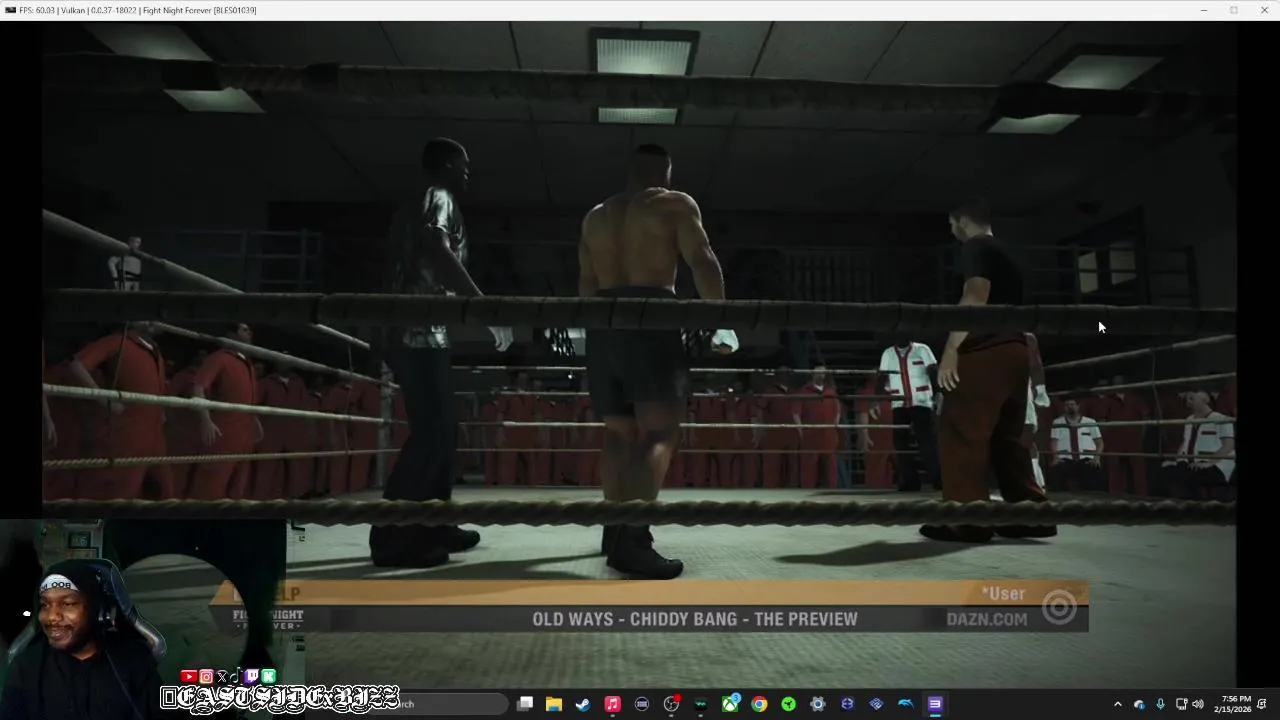The width and height of the screenshot is (1280, 720).
Task: Open the Xbox app taskbar icon
Action: pos(731,704)
